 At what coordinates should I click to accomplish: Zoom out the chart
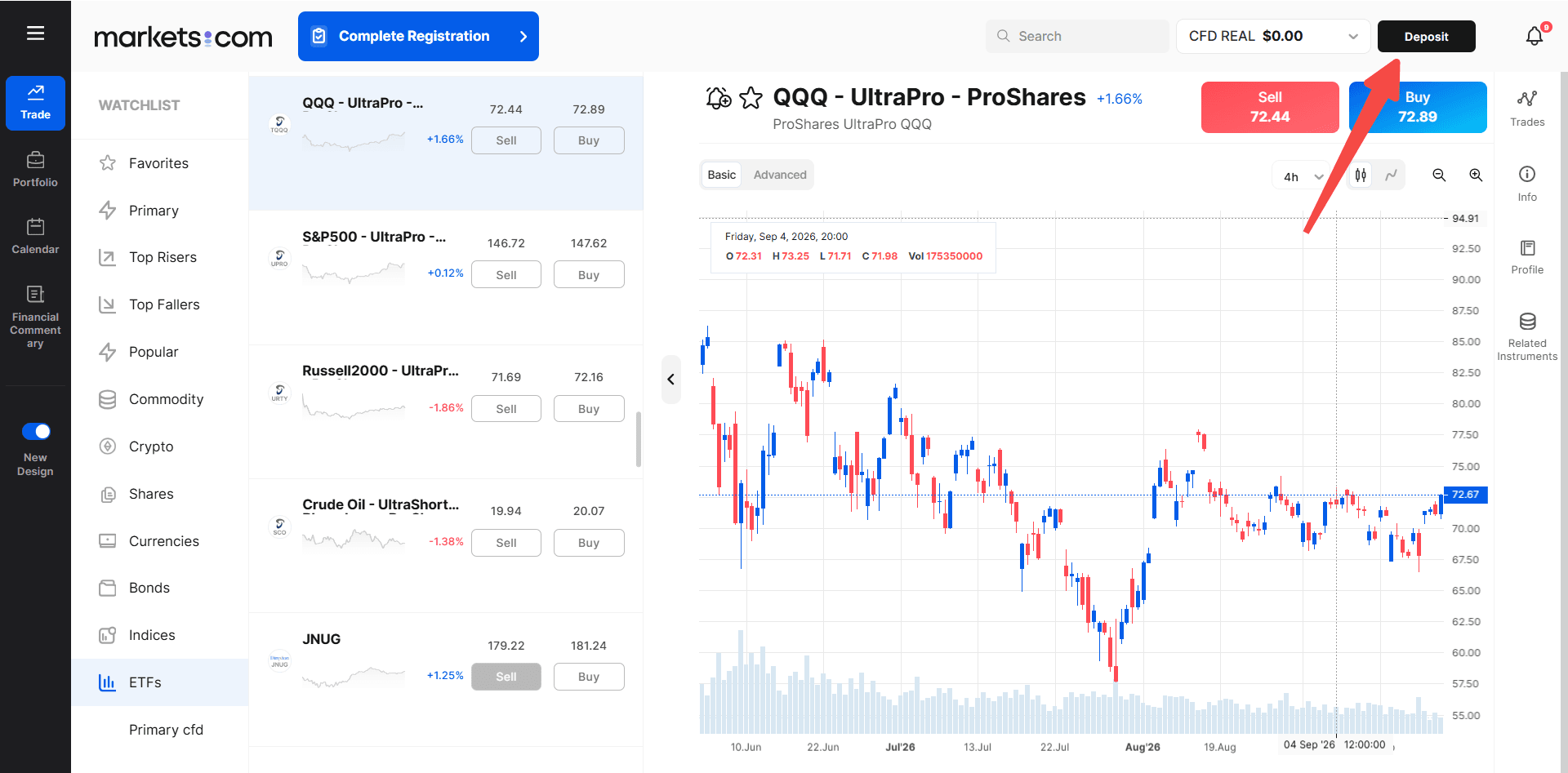(1439, 175)
